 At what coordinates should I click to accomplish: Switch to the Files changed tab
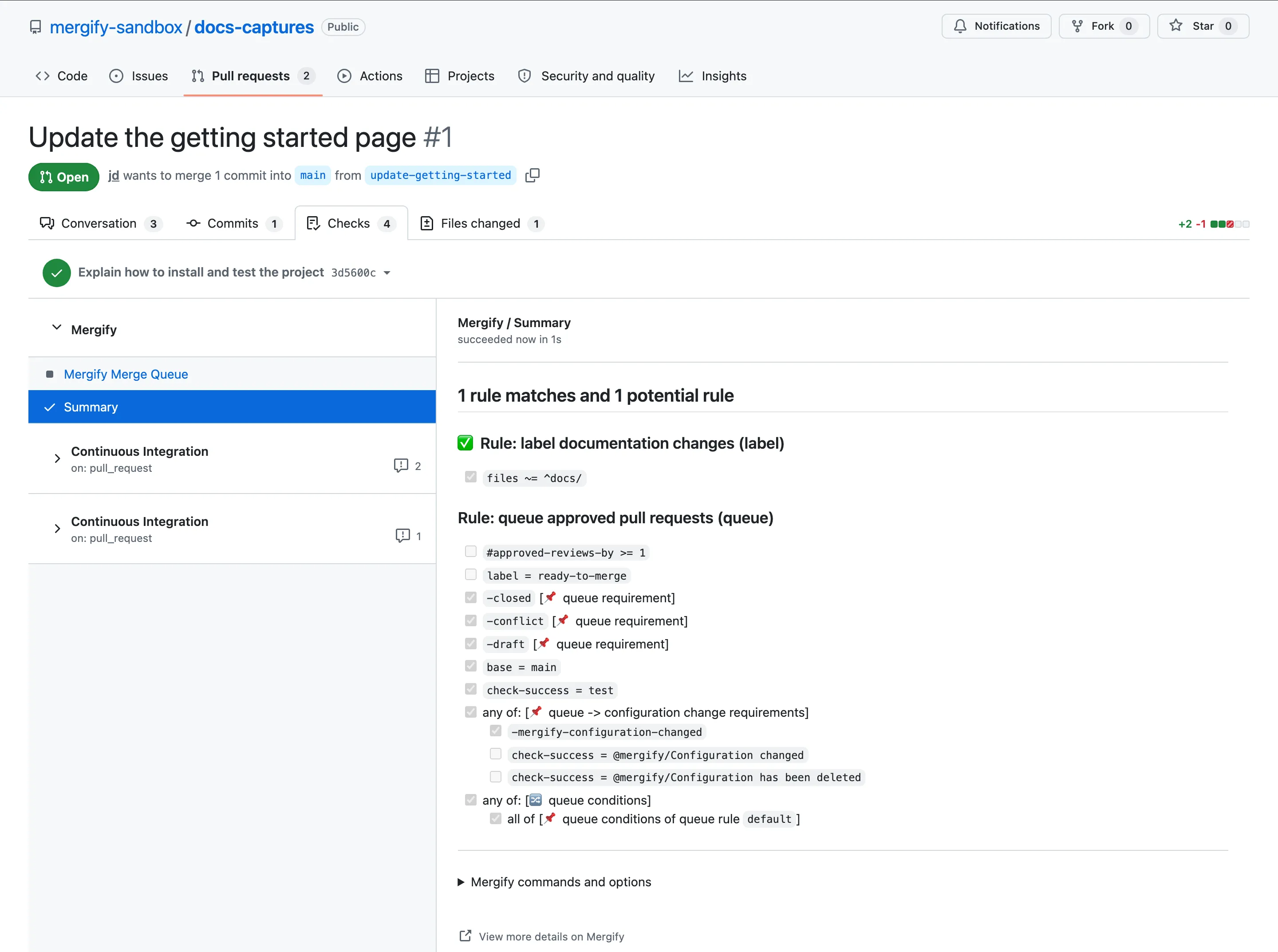tap(483, 224)
